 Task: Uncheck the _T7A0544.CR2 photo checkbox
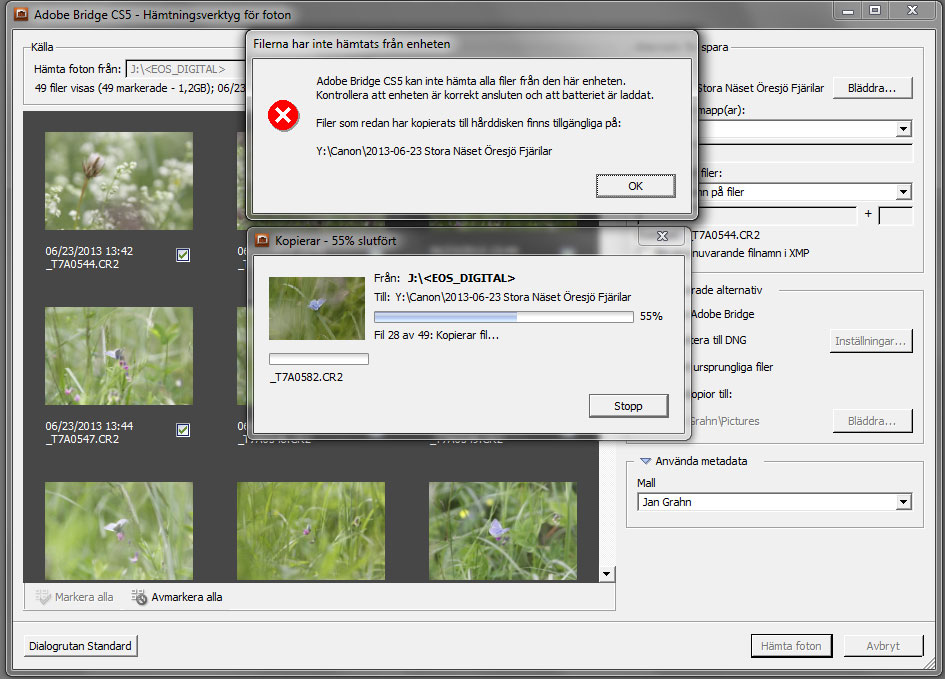coord(183,255)
